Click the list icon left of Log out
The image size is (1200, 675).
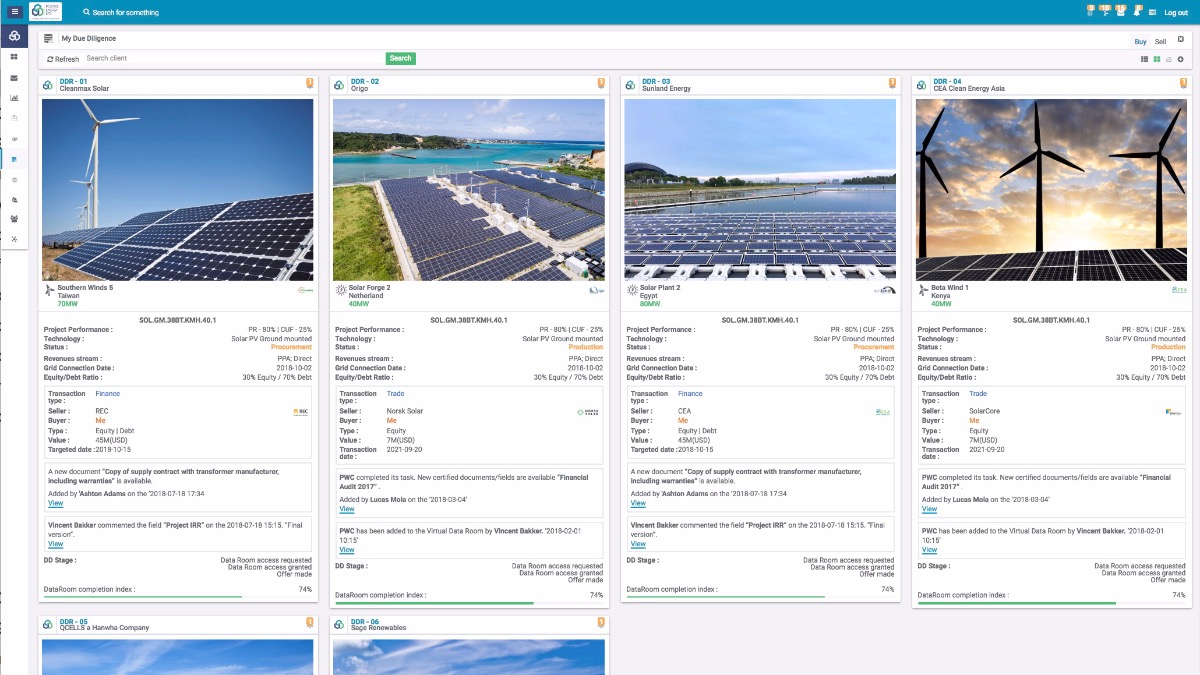(x=1153, y=12)
